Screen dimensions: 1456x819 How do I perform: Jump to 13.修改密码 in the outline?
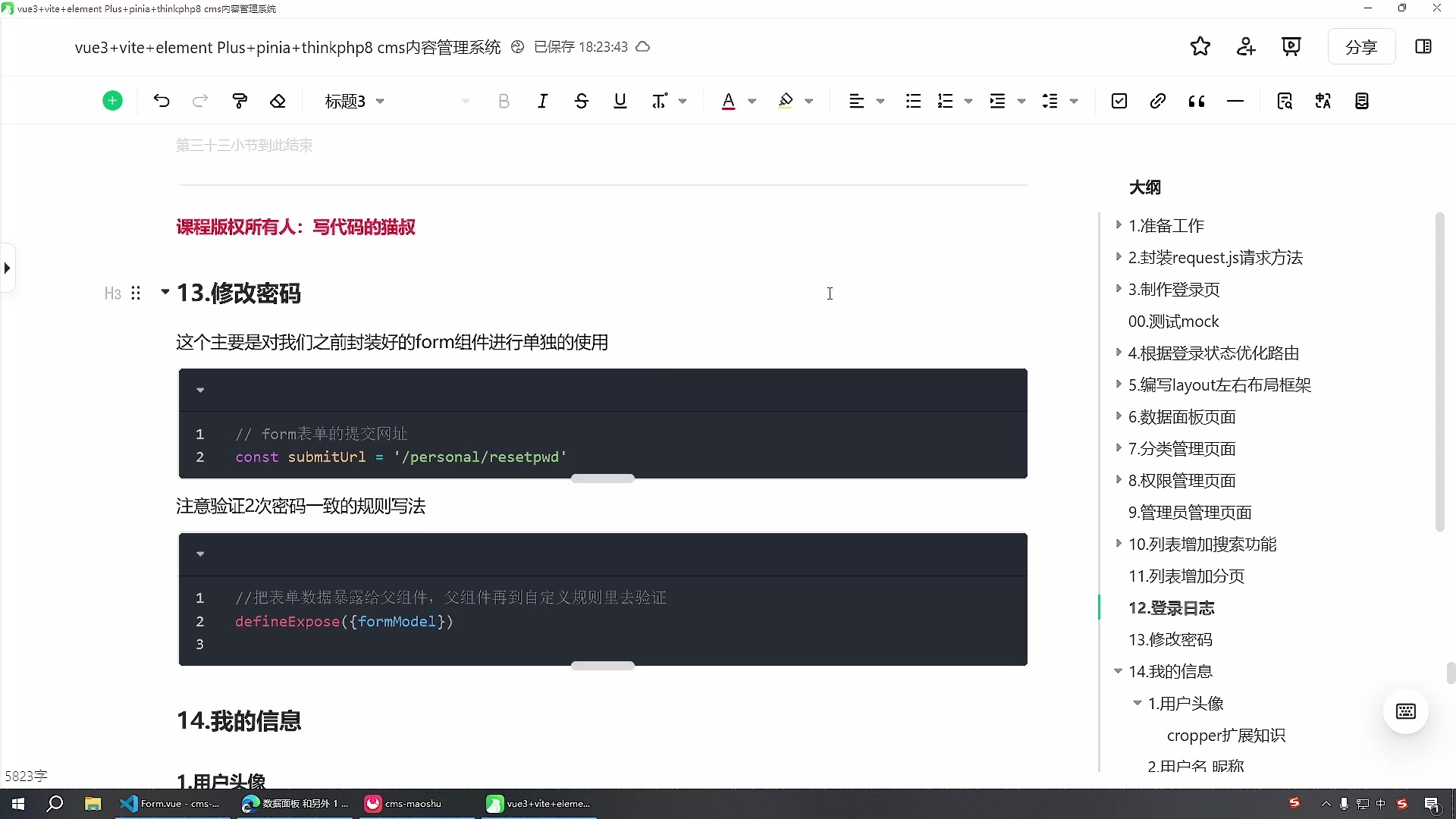coord(1170,639)
